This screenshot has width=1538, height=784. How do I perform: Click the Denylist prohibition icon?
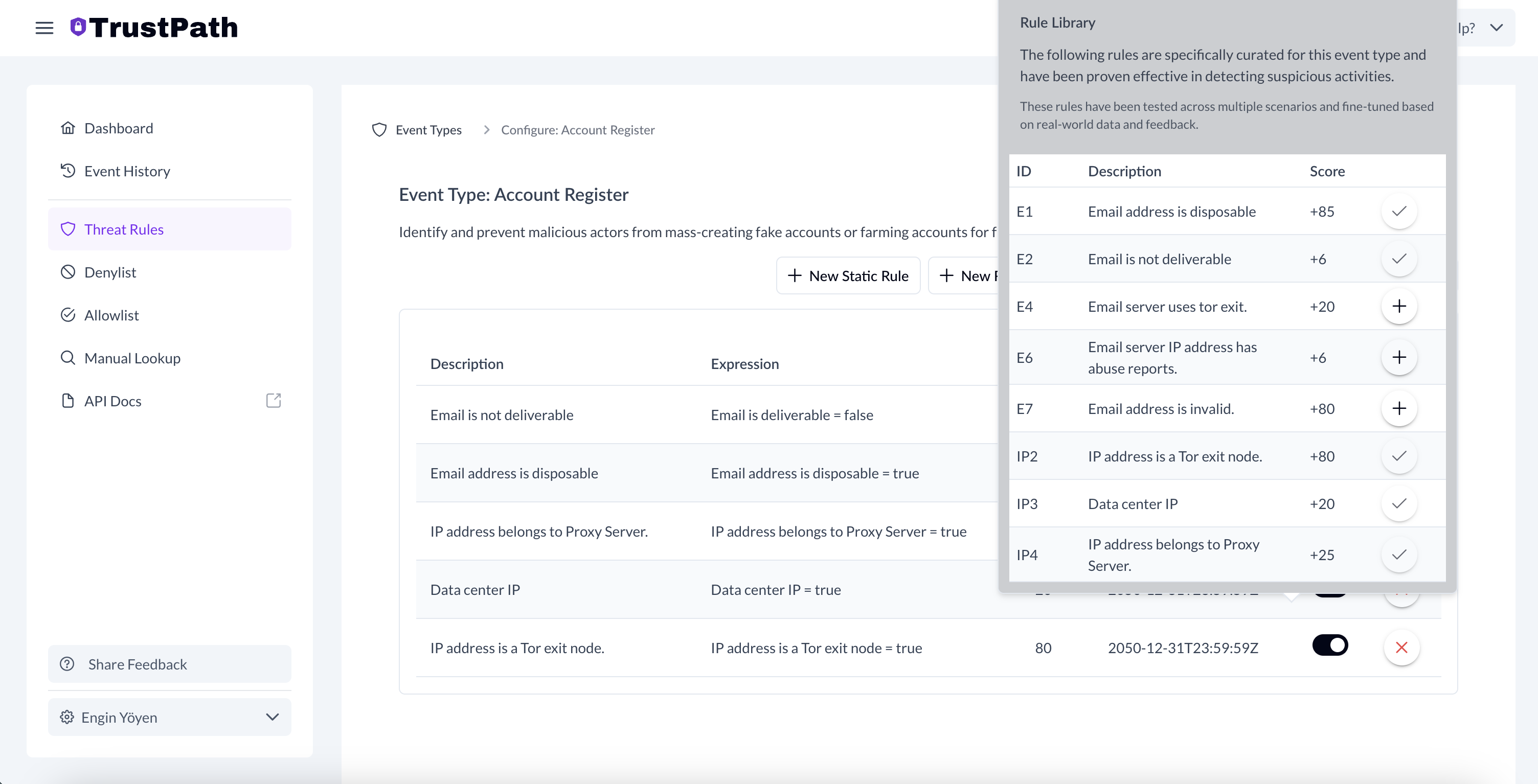[x=68, y=271]
